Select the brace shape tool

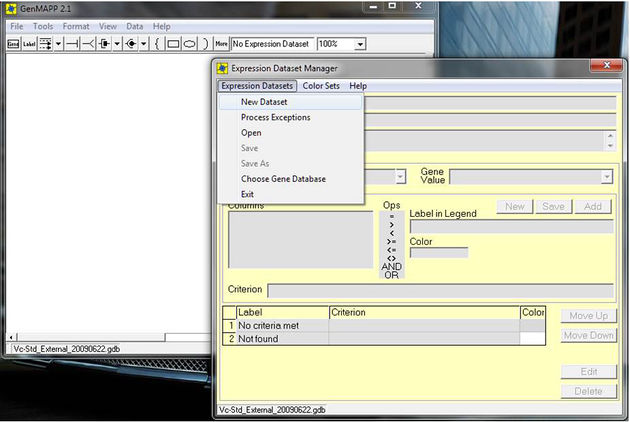pos(157,44)
